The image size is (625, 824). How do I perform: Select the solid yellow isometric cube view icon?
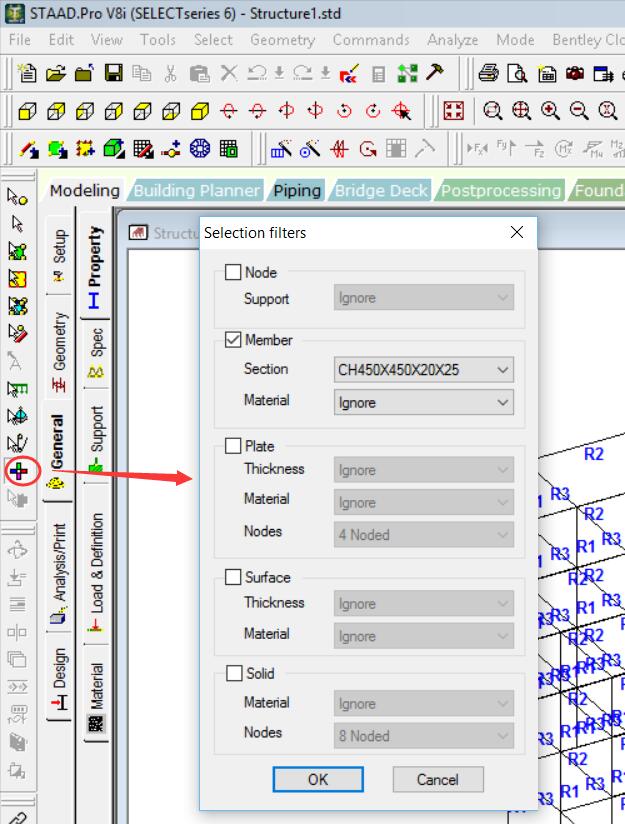(x=200, y=111)
